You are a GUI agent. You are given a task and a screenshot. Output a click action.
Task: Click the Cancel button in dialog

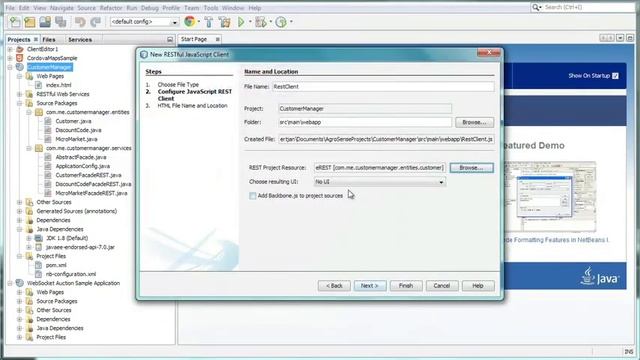(442, 286)
